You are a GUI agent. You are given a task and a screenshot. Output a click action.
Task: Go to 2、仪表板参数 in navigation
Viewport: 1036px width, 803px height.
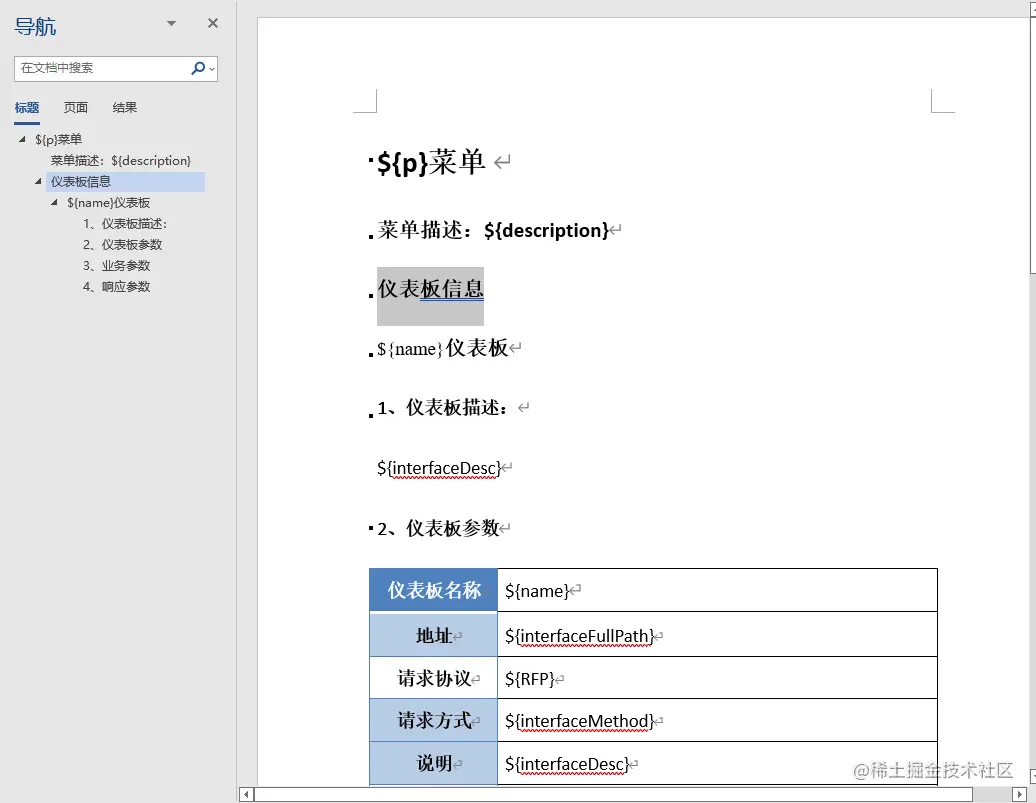(123, 245)
